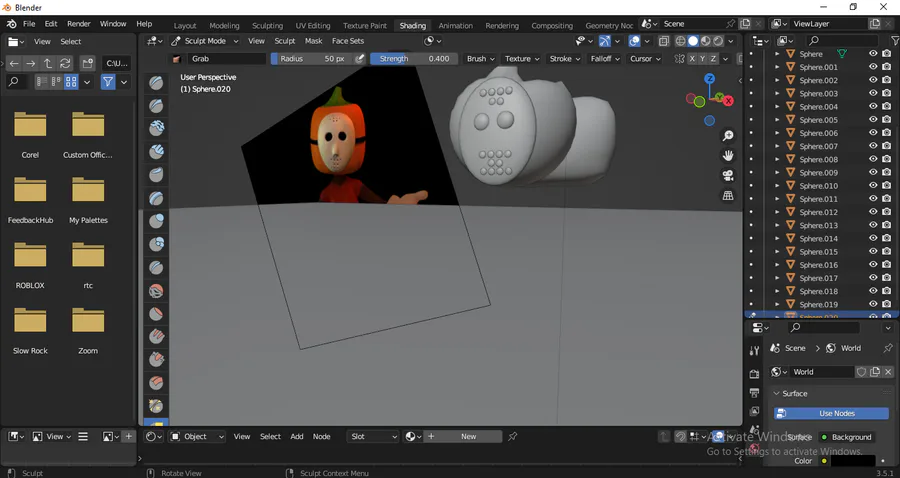Select thumbnail display mode in file browser
The height and width of the screenshot is (478, 900).
(x=71, y=82)
